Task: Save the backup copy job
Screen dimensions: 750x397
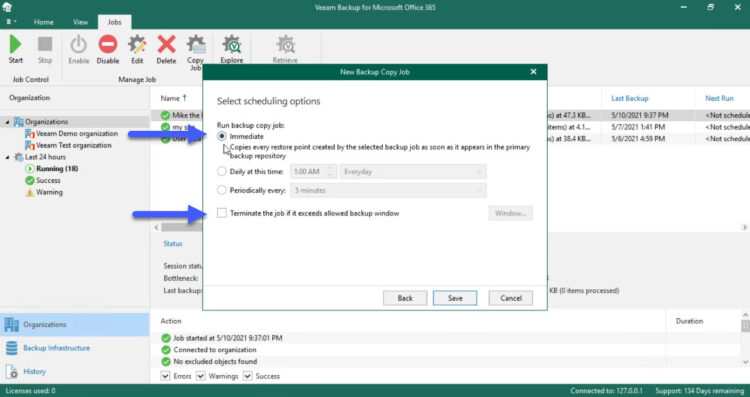Action: pyautogui.click(x=455, y=298)
